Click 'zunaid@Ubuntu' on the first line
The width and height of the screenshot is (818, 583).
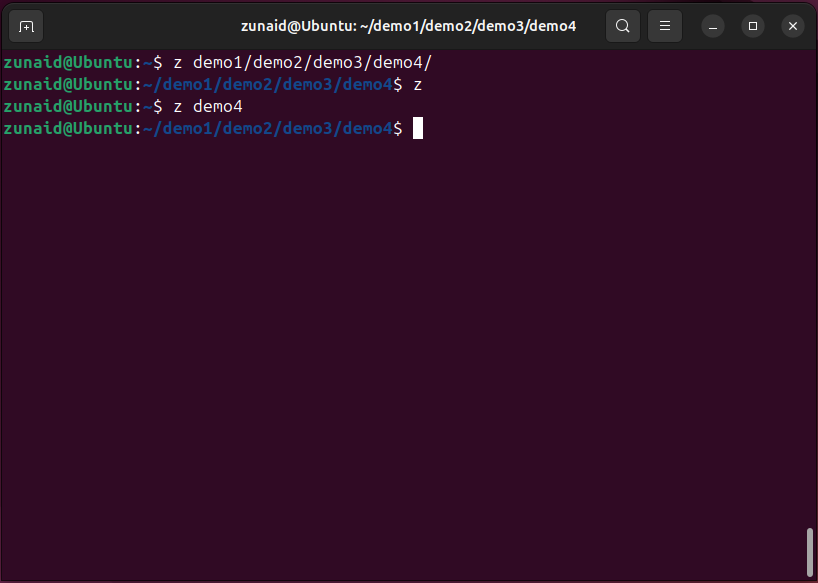68,63
